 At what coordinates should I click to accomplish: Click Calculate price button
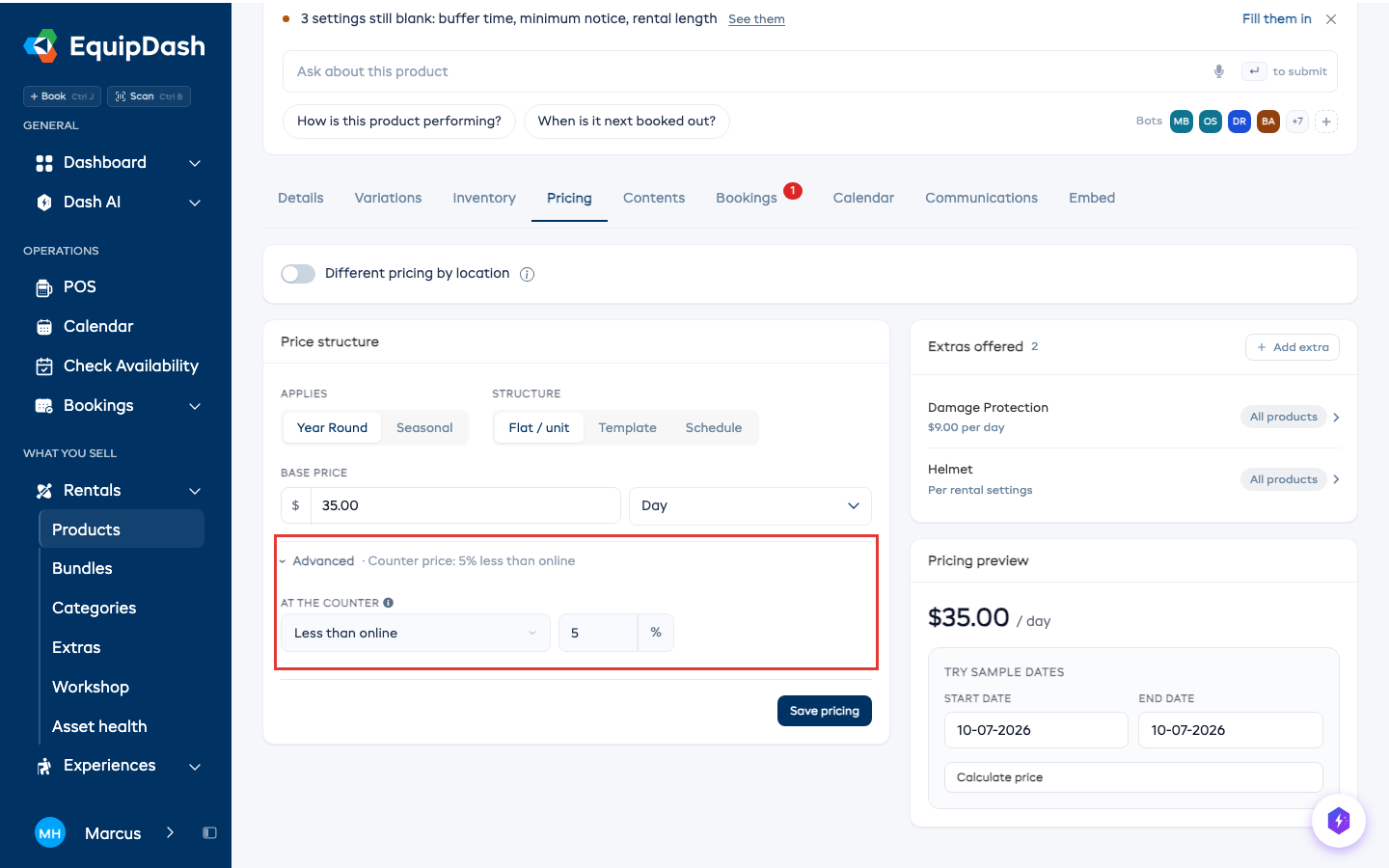(1133, 777)
